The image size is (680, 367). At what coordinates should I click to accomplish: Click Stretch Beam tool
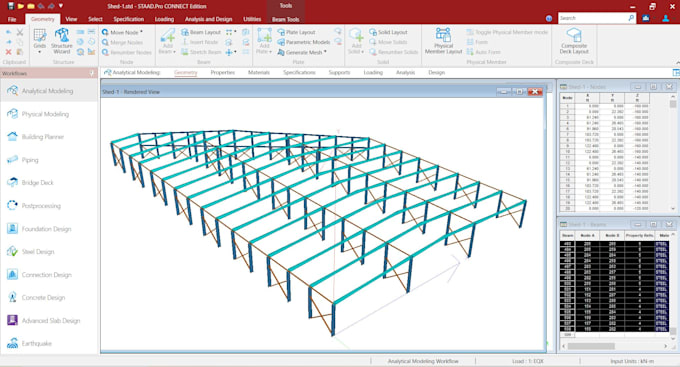201,52
